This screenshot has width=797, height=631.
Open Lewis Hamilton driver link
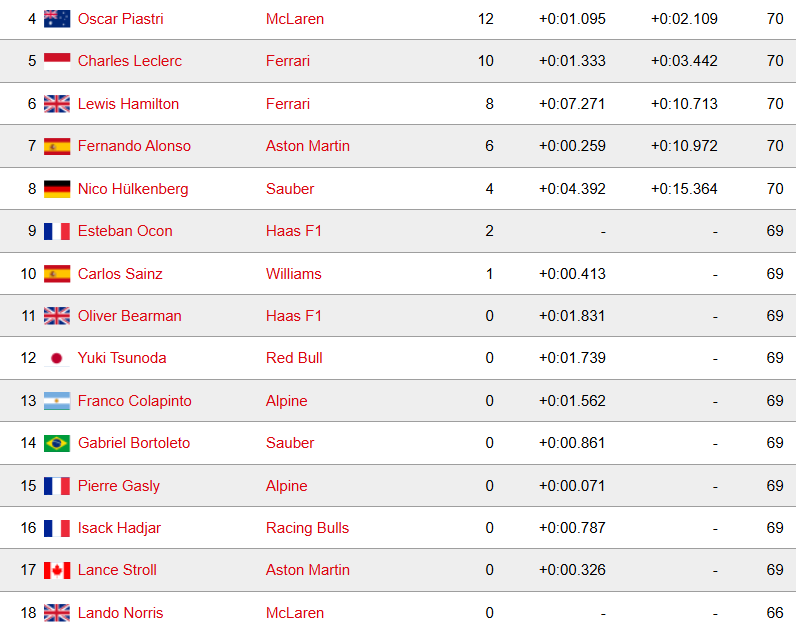coord(128,104)
